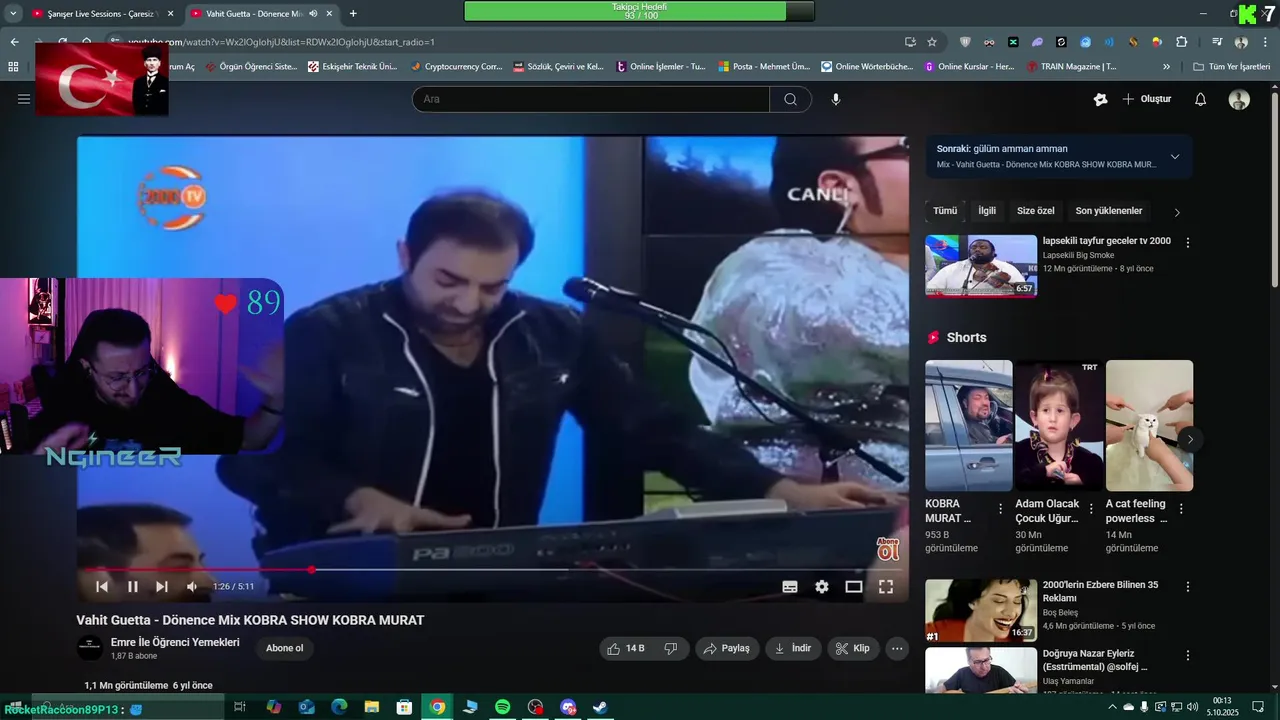The width and height of the screenshot is (1280, 720).
Task: Open Steam from the taskbar
Action: pos(600,707)
